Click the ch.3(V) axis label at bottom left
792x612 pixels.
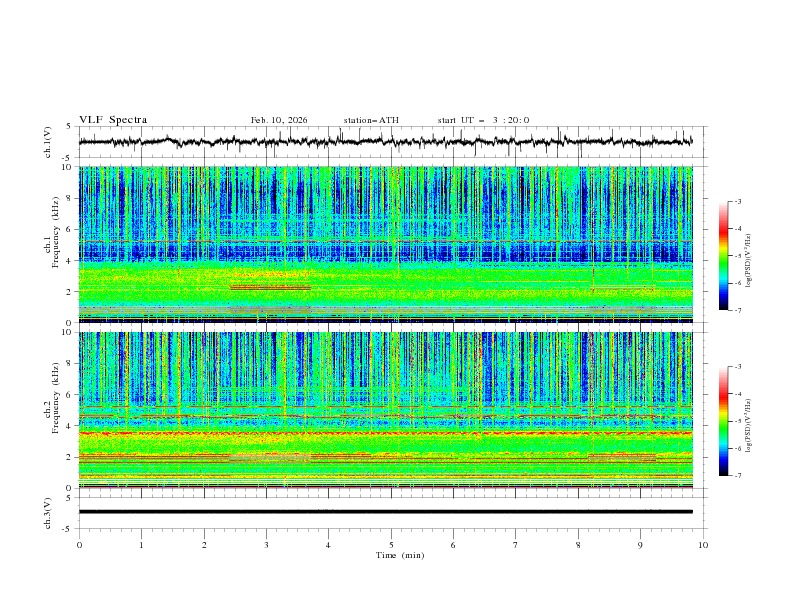[48, 512]
